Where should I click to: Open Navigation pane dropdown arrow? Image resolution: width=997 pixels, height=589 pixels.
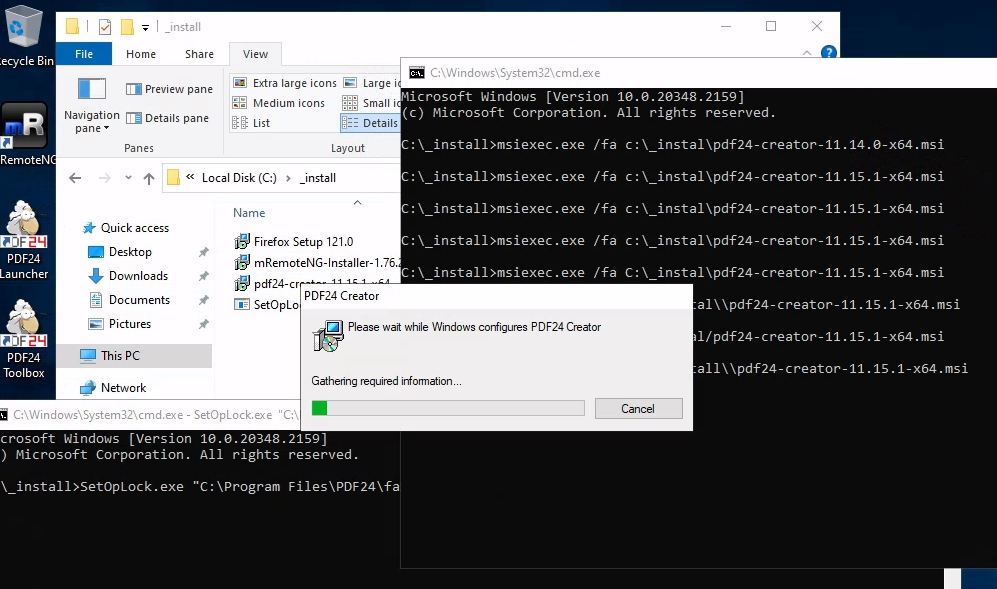point(106,128)
